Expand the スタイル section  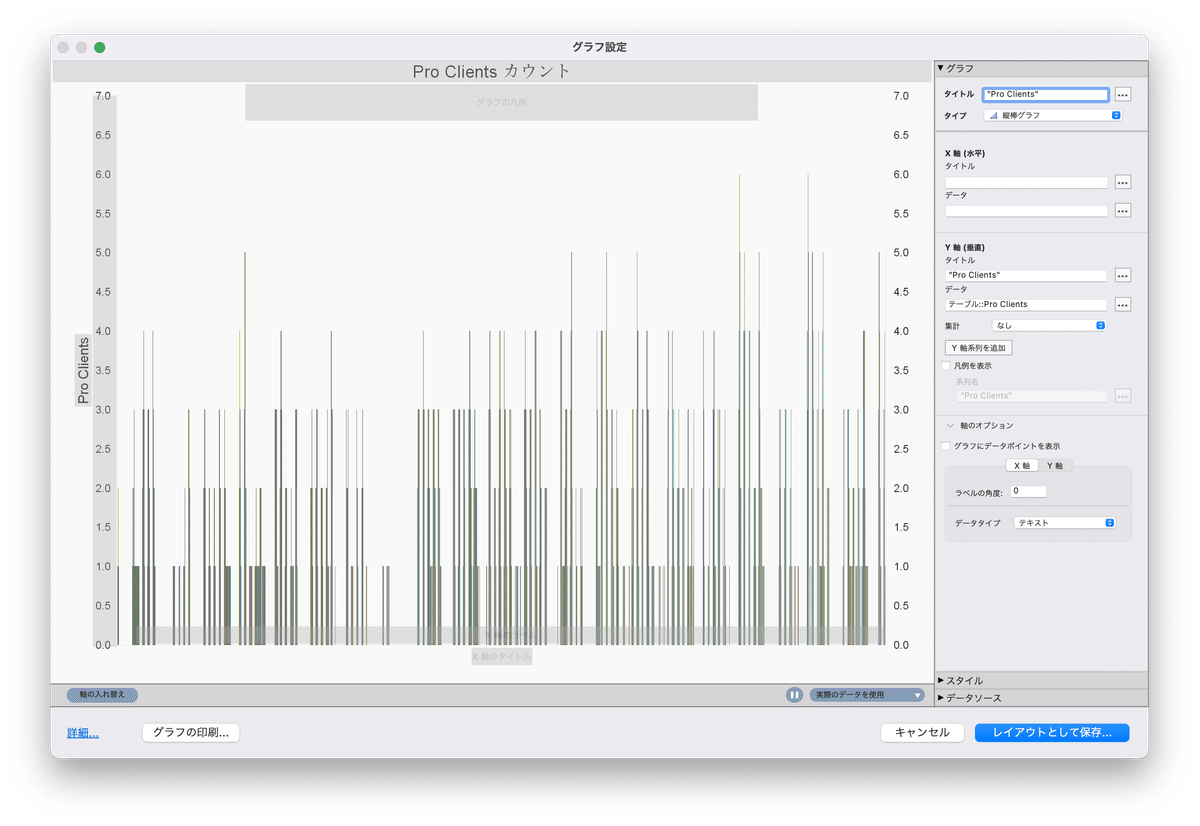[963, 680]
